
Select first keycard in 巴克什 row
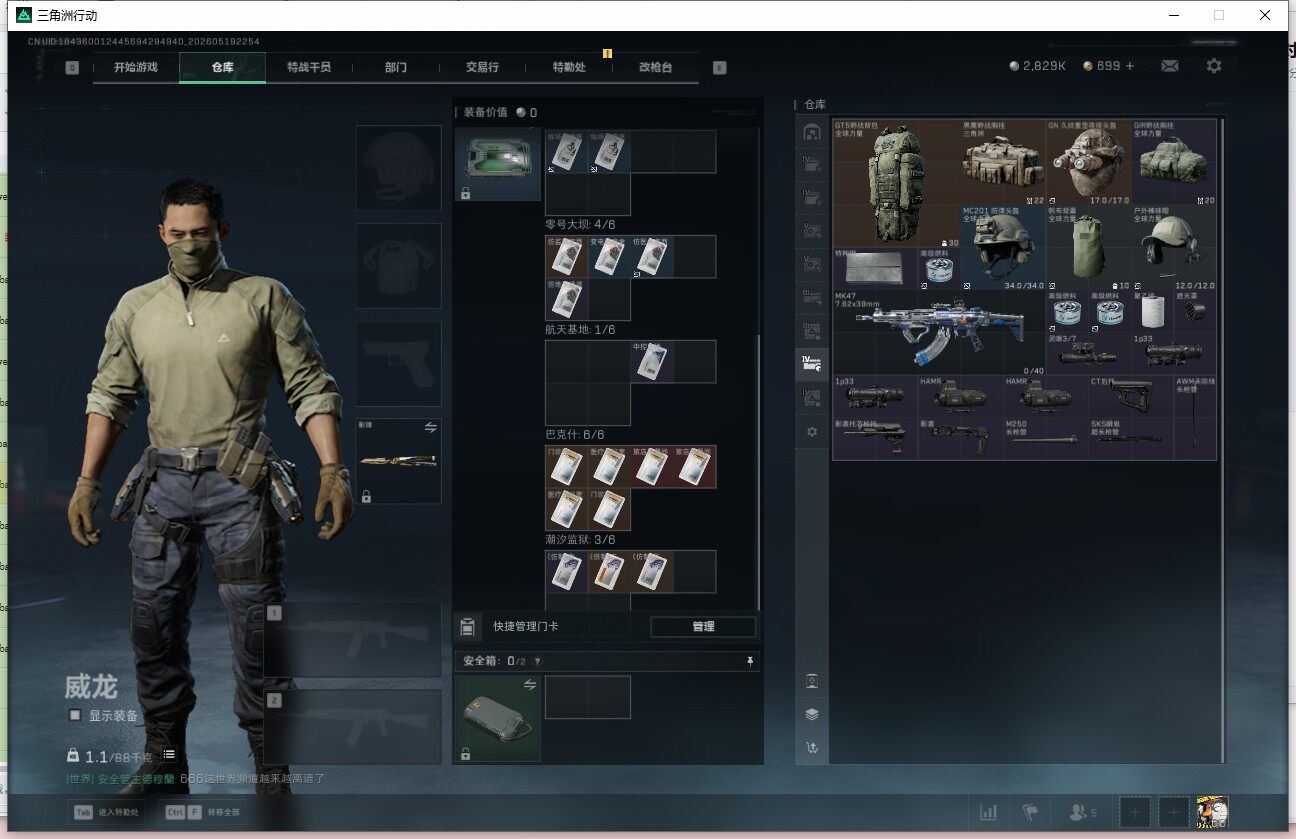coord(566,466)
